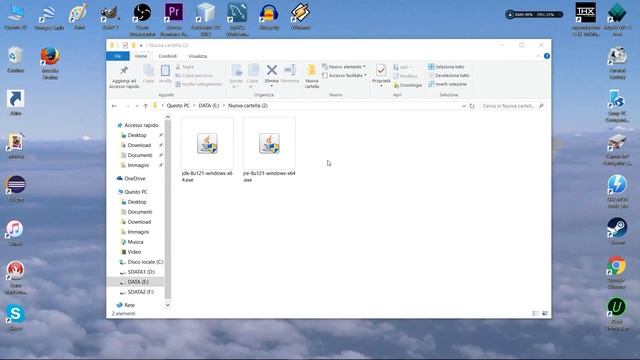The image size is (640, 360).
Task: Switch to the large icons view in status bar
Action: point(544,313)
